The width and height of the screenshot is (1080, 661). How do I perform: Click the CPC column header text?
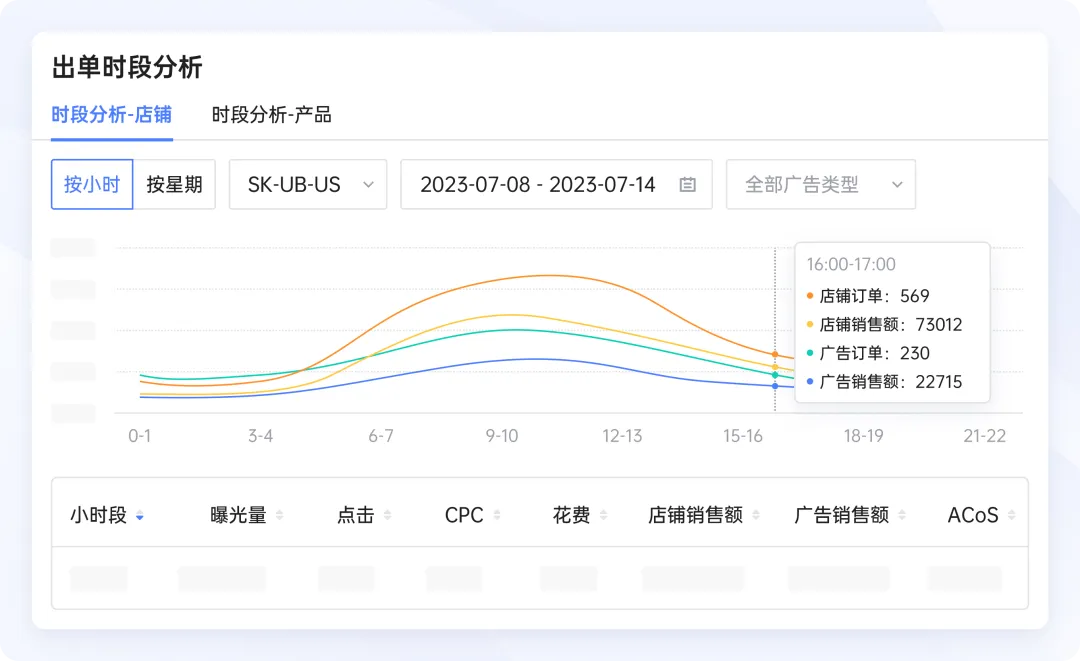(464, 515)
